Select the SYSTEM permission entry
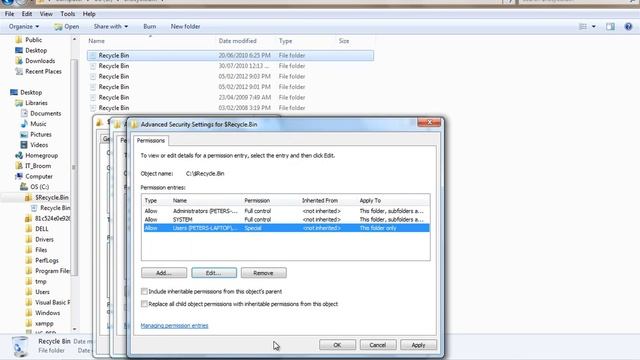The height and width of the screenshot is (360, 640). coord(286,220)
